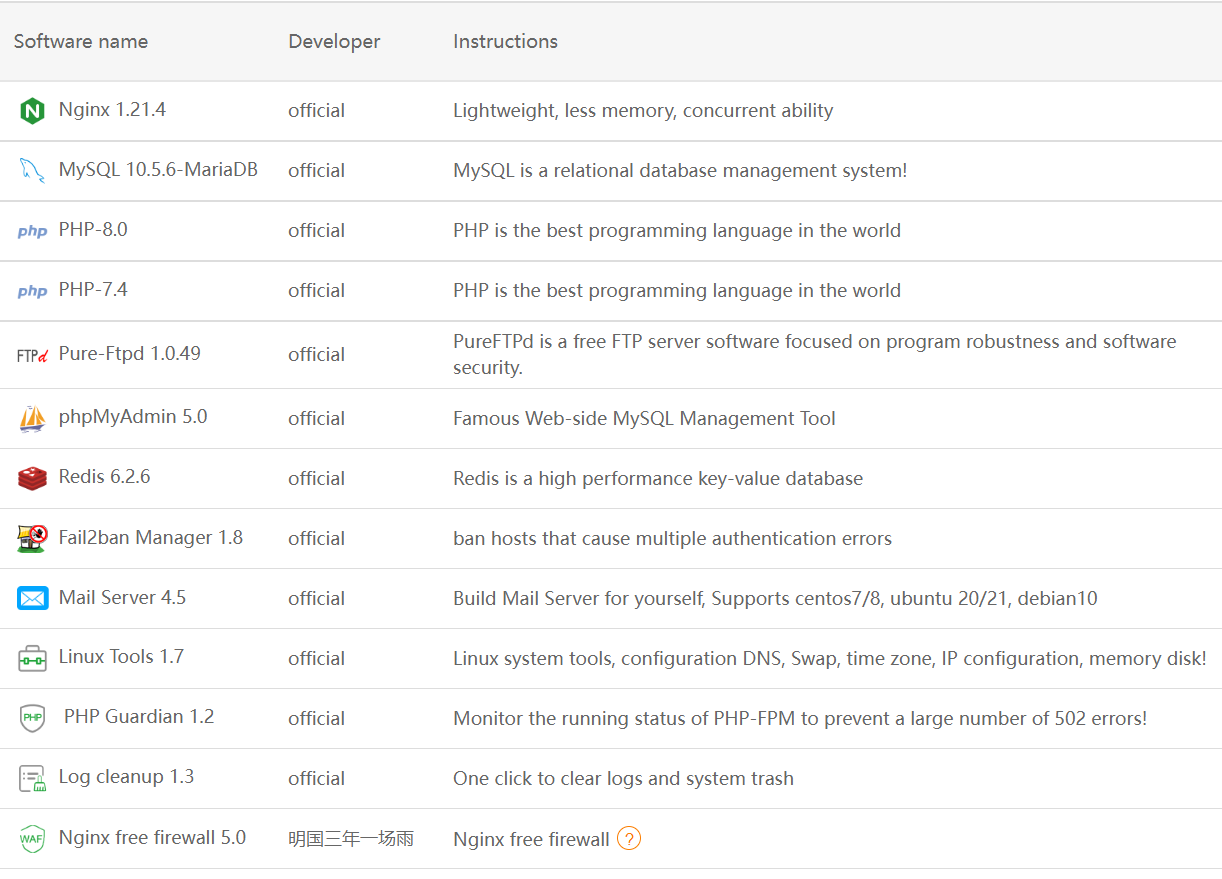Click the red Redis stack icon
This screenshot has width=1222, height=879.
coord(32,478)
